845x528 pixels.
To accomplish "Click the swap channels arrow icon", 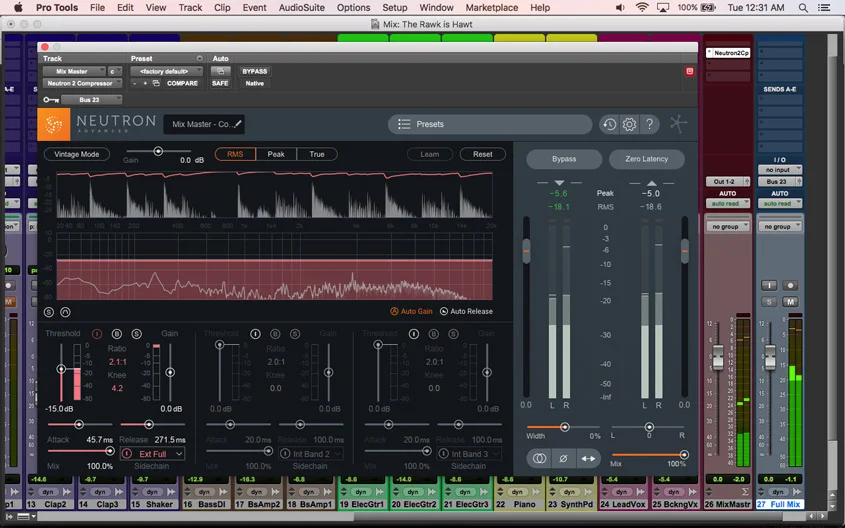I will [588, 458].
